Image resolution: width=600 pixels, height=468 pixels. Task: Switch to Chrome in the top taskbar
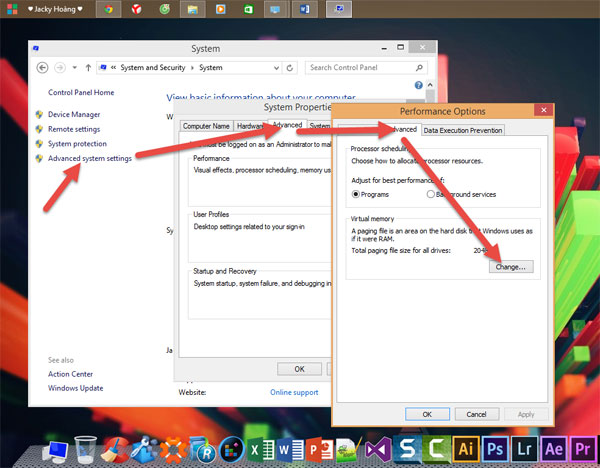coord(108,9)
